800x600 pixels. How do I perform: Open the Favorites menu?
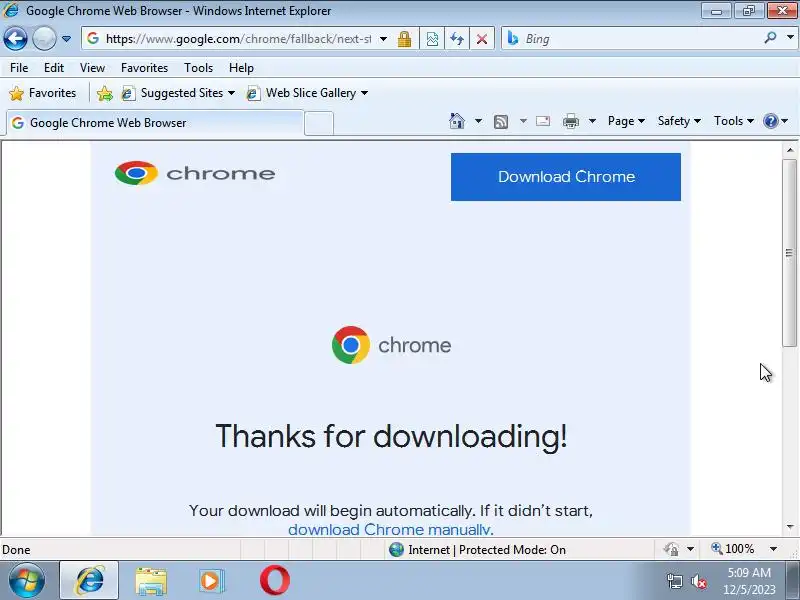pos(144,68)
